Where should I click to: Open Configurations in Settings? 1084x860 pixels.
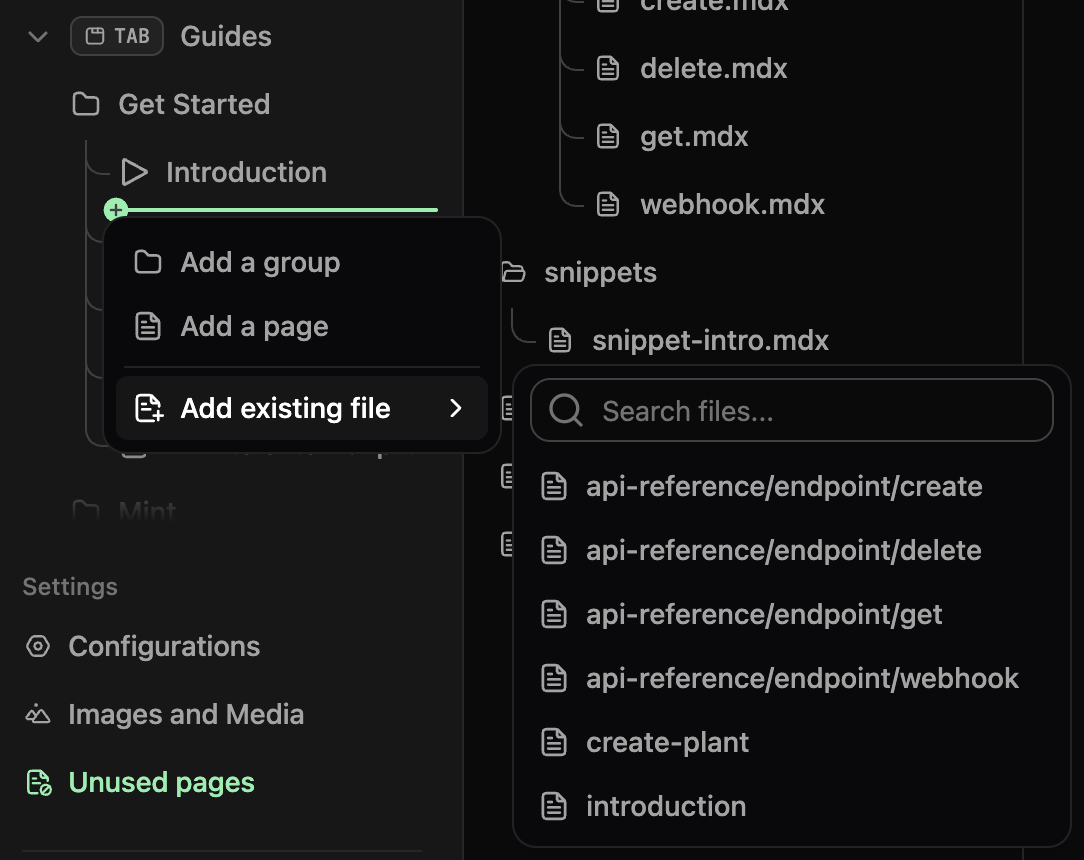click(164, 646)
